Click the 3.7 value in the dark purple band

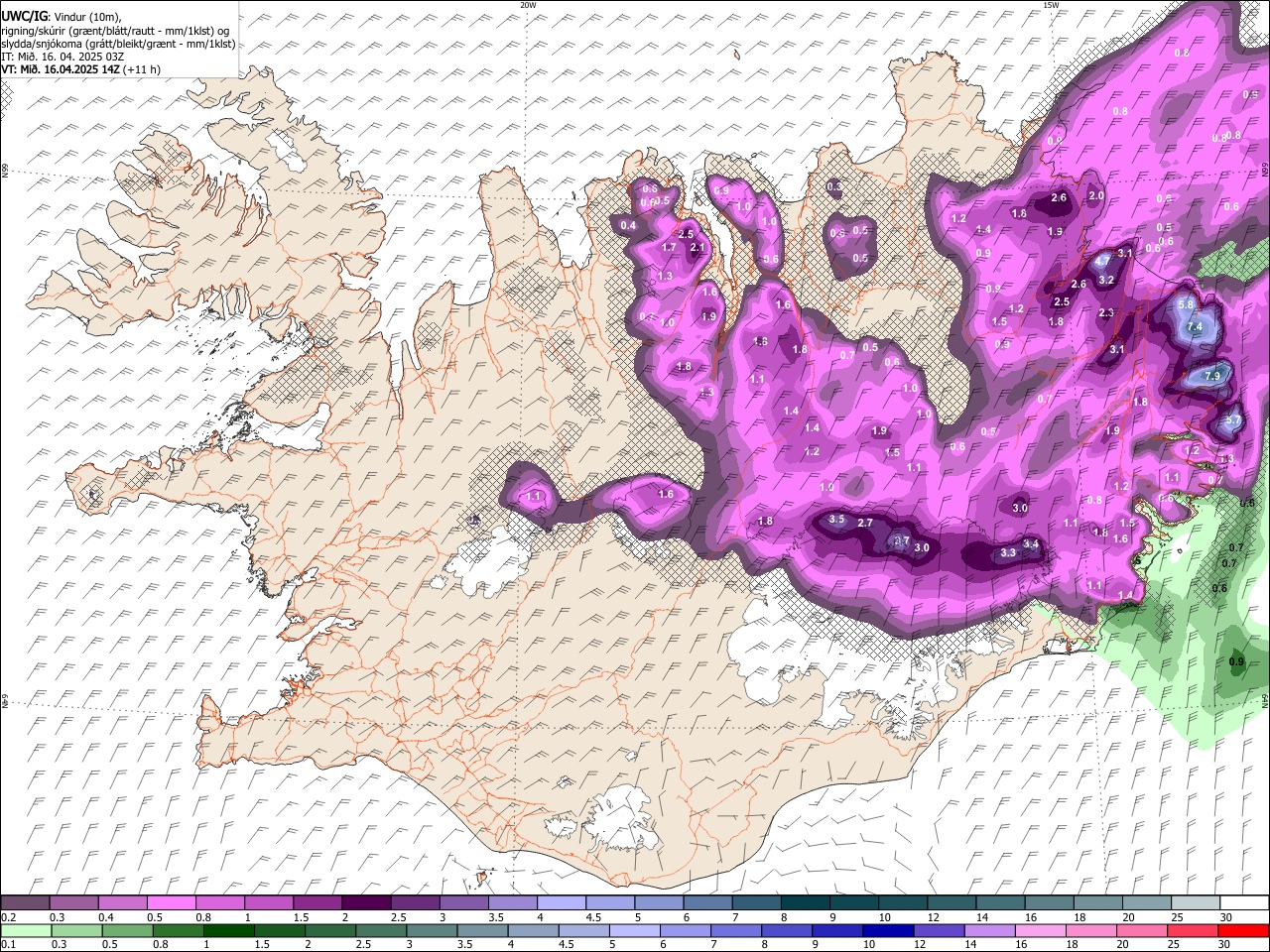[x=901, y=541]
